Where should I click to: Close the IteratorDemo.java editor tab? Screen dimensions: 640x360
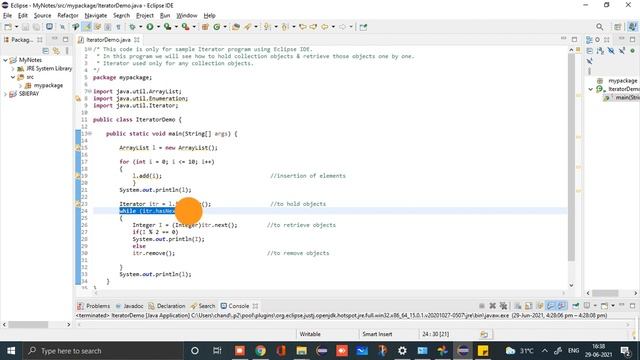tap(137, 40)
